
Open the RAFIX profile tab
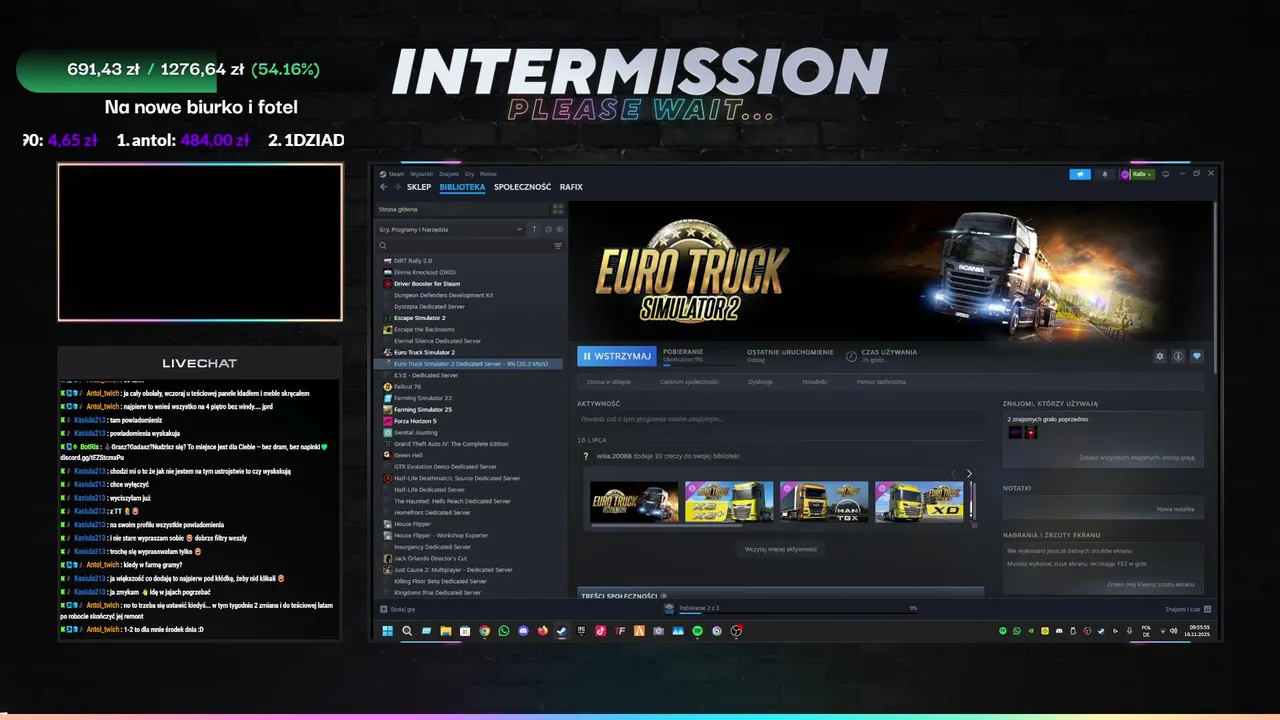(571, 187)
